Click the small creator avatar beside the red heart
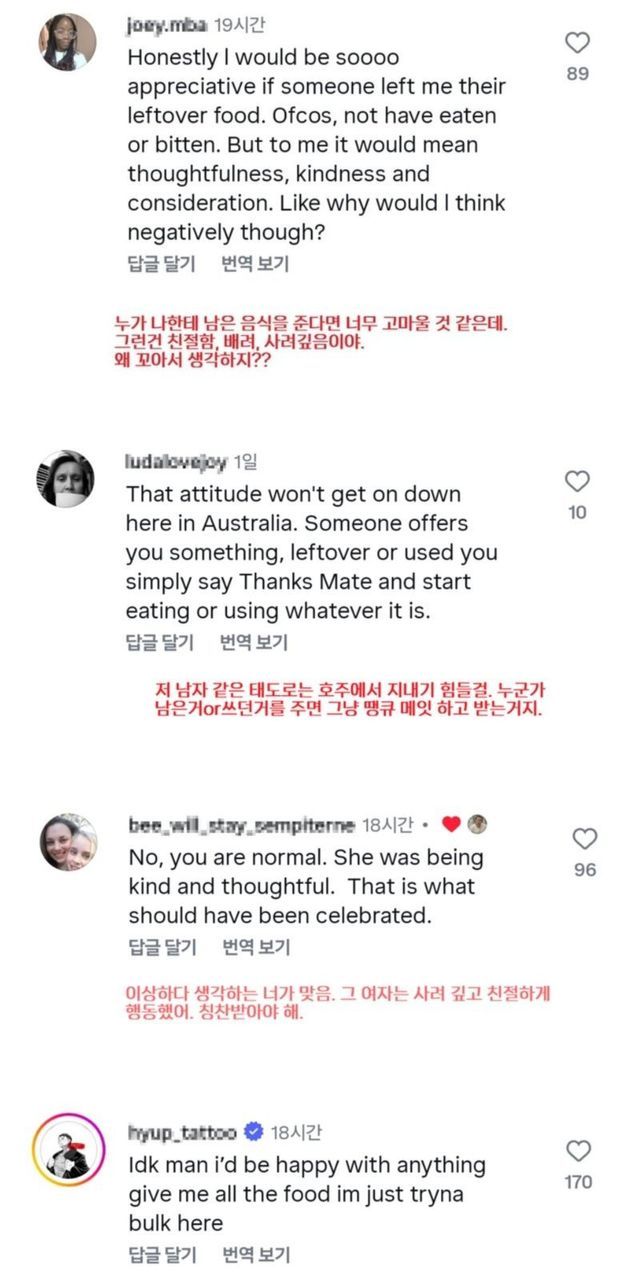Screen dimensions: 640x1280 (x=479, y=825)
